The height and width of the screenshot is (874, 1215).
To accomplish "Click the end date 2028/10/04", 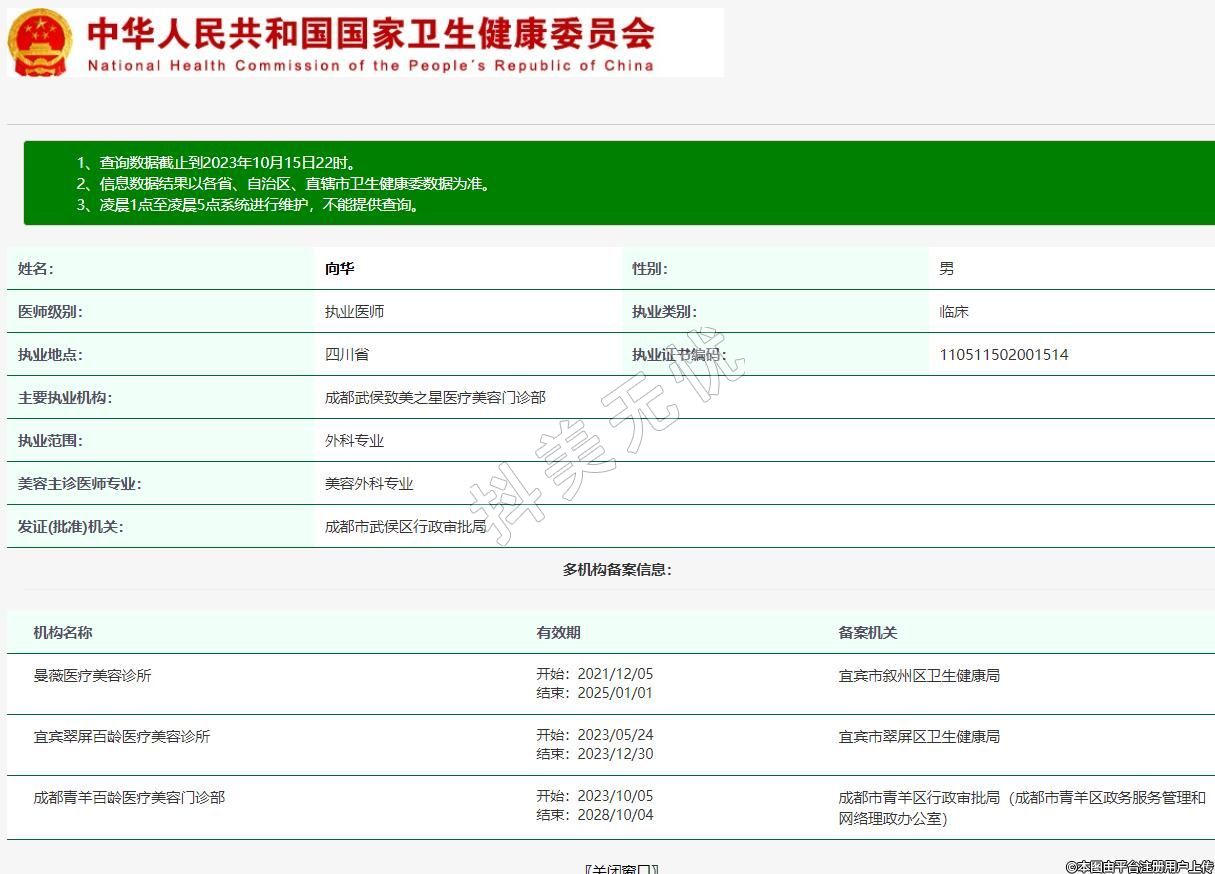I will coord(614,815).
